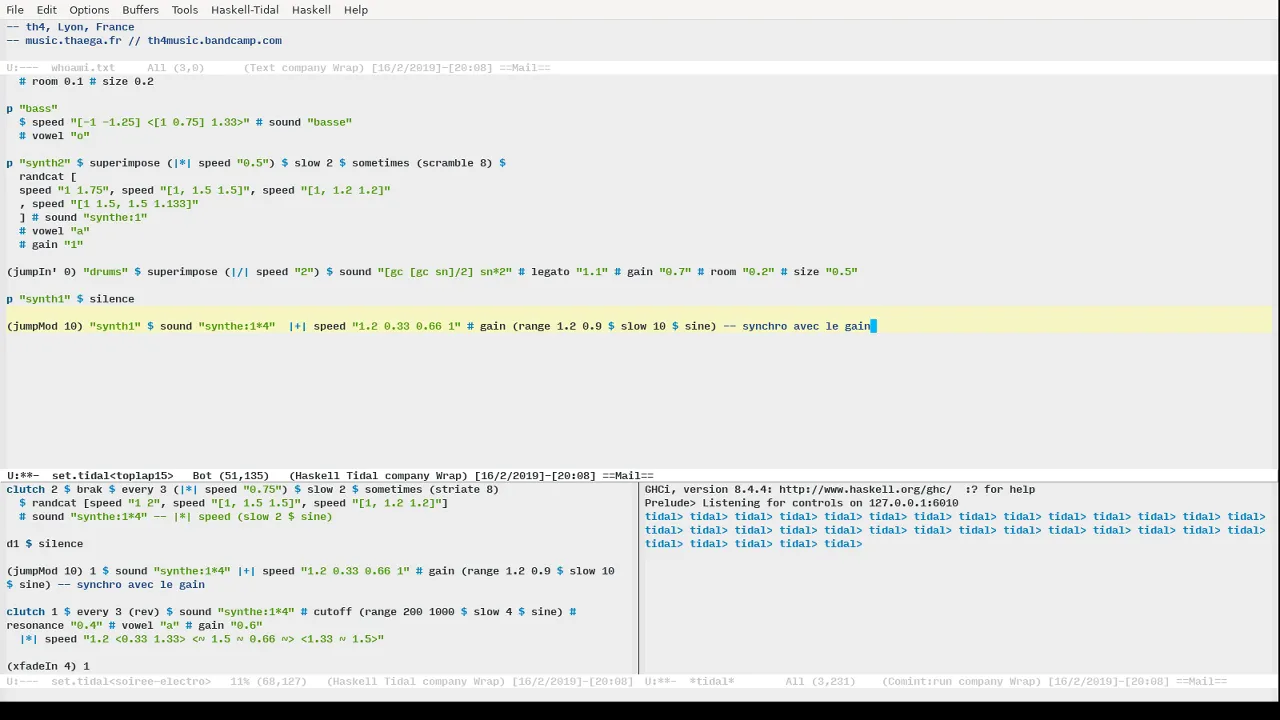Image resolution: width=1280 pixels, height=720 pixels.
Task: Click the set.tidal<soiree-electro> buffer name
Action: (131, 681)
